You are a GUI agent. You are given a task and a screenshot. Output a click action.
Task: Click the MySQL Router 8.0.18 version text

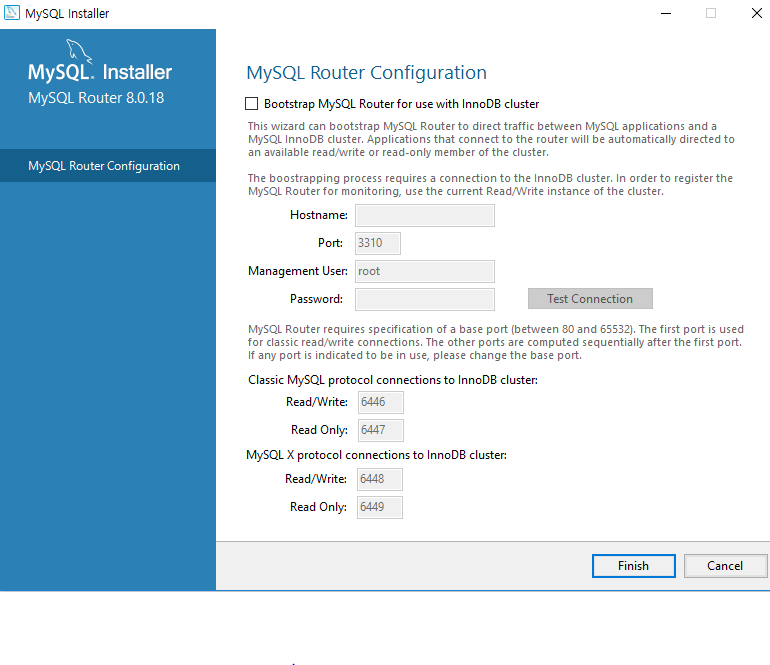click(96, 98)
